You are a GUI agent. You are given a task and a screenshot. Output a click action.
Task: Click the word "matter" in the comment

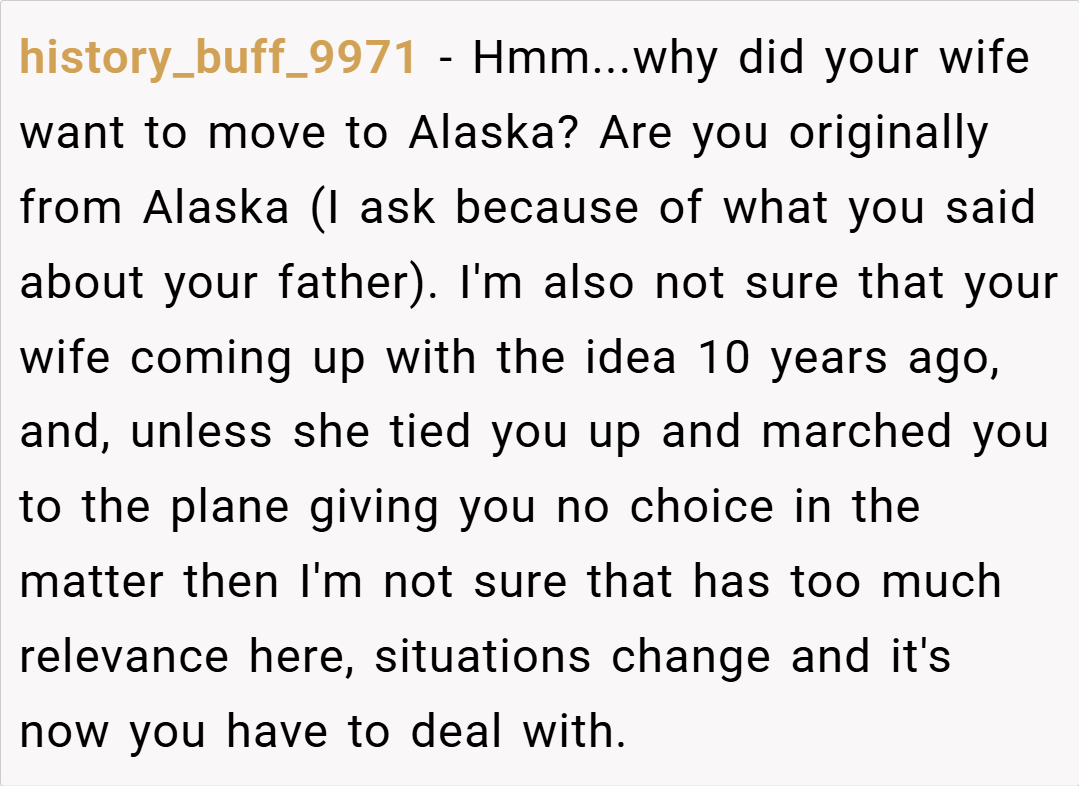coord(92,582)
